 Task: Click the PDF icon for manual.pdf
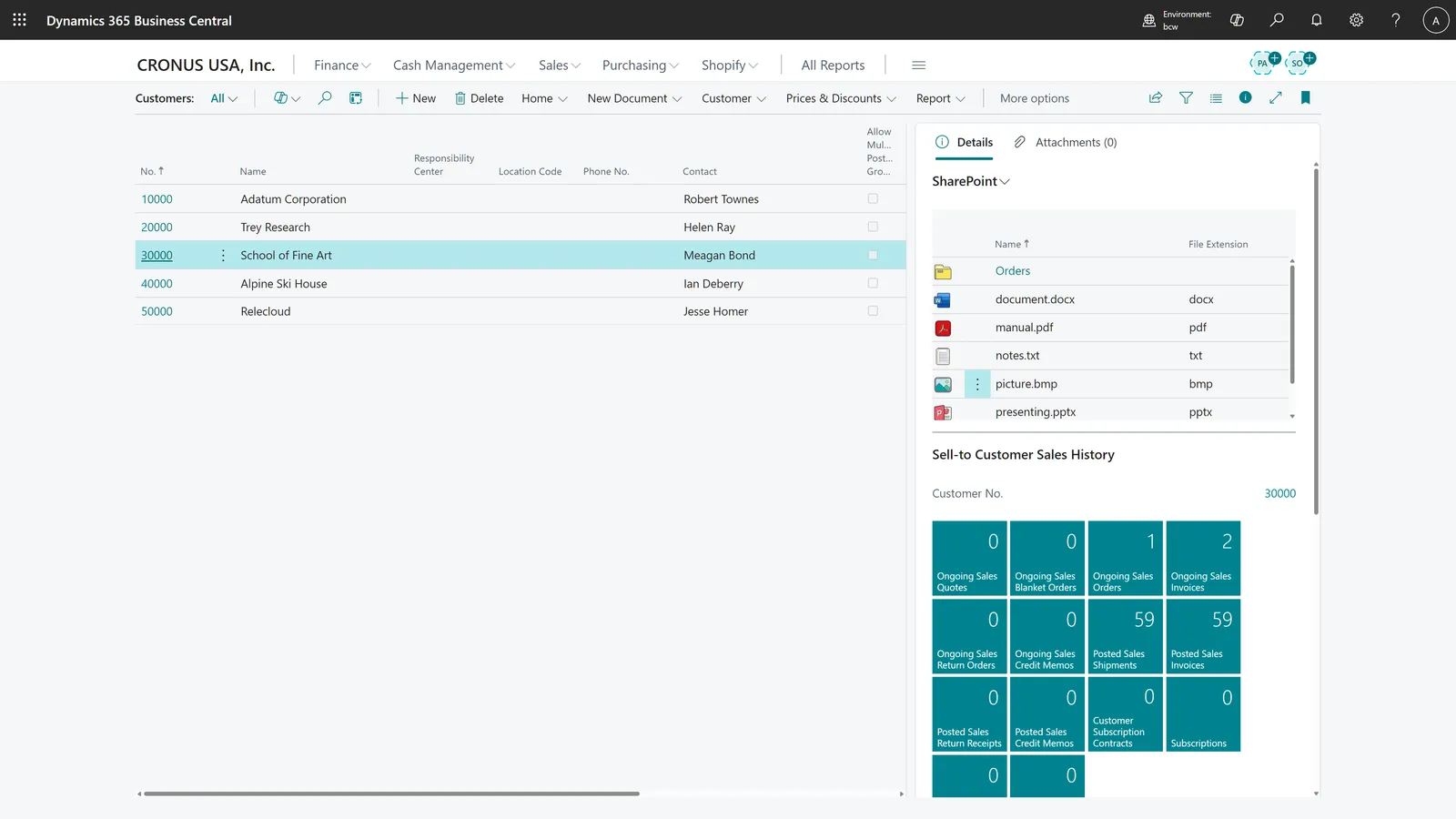[943, 328]
